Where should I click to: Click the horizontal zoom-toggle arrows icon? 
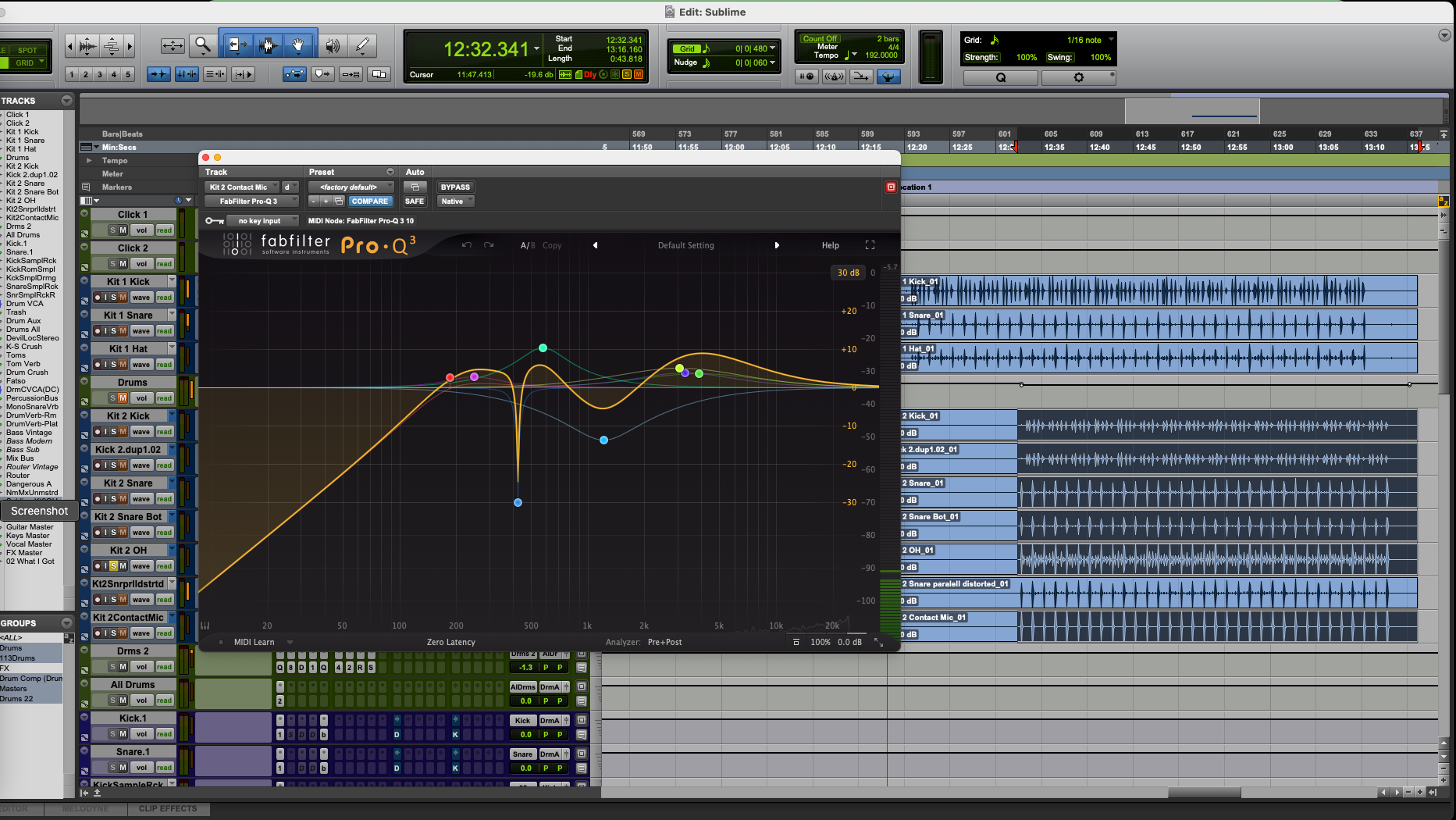tap(173, 45)
